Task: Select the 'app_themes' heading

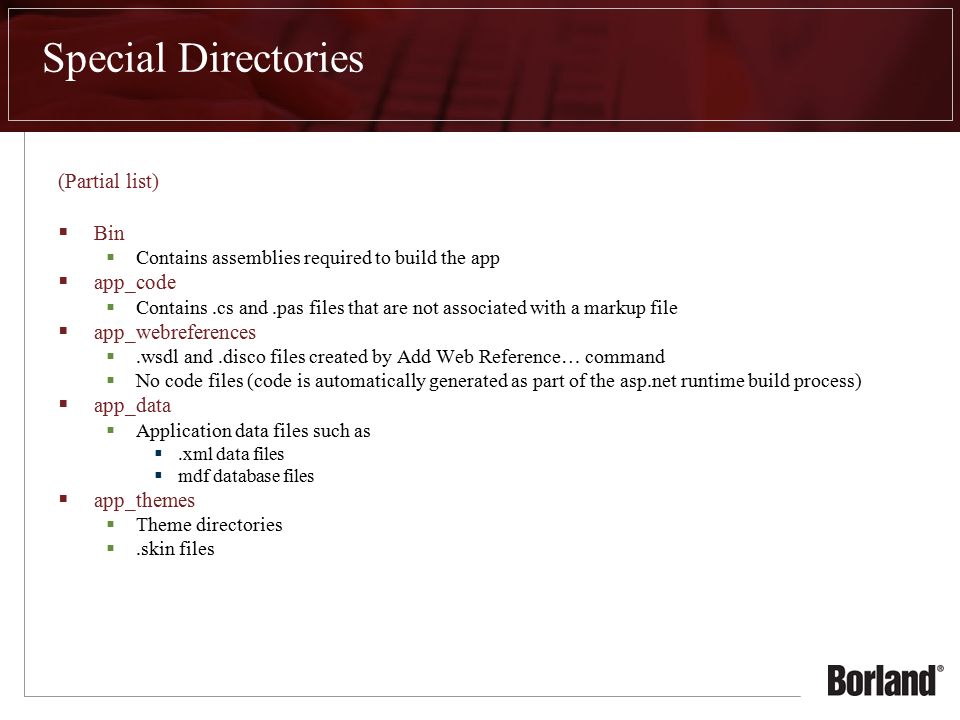Action: click(144, 501)
